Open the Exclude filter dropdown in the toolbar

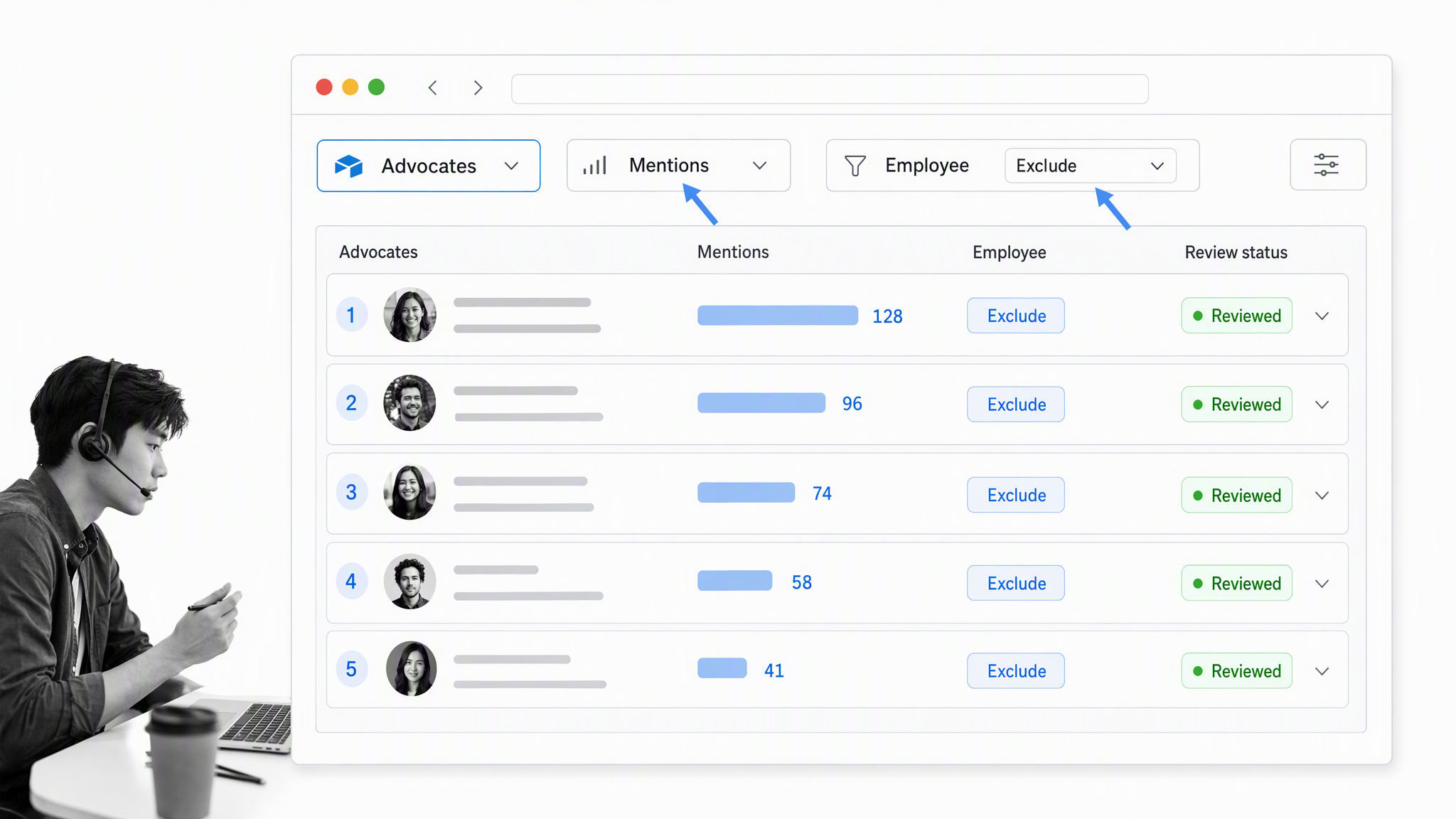[x=1090, y=166]
